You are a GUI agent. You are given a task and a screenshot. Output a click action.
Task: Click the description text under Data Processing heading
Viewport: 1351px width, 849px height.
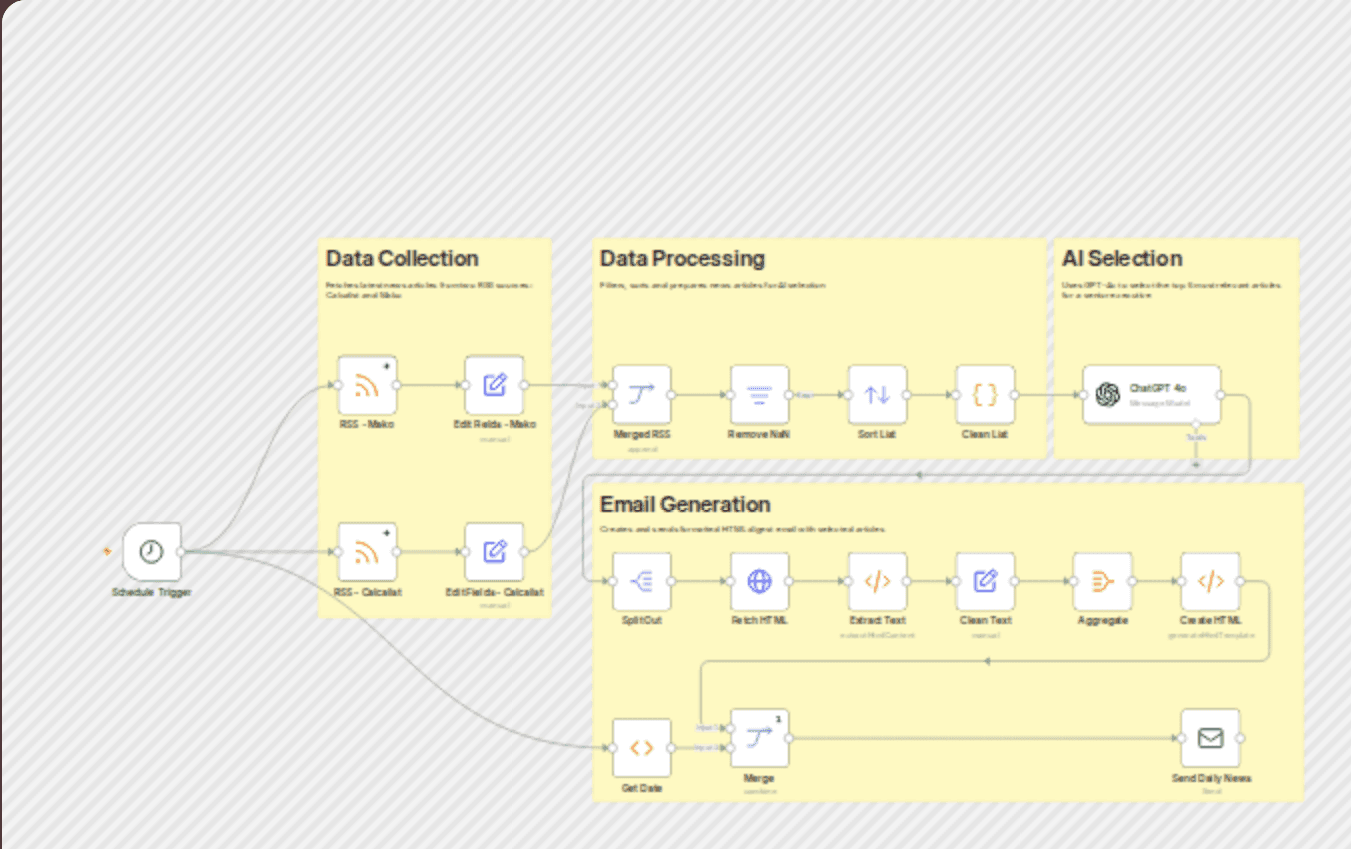pyautogui.click(x=713, y=285)
